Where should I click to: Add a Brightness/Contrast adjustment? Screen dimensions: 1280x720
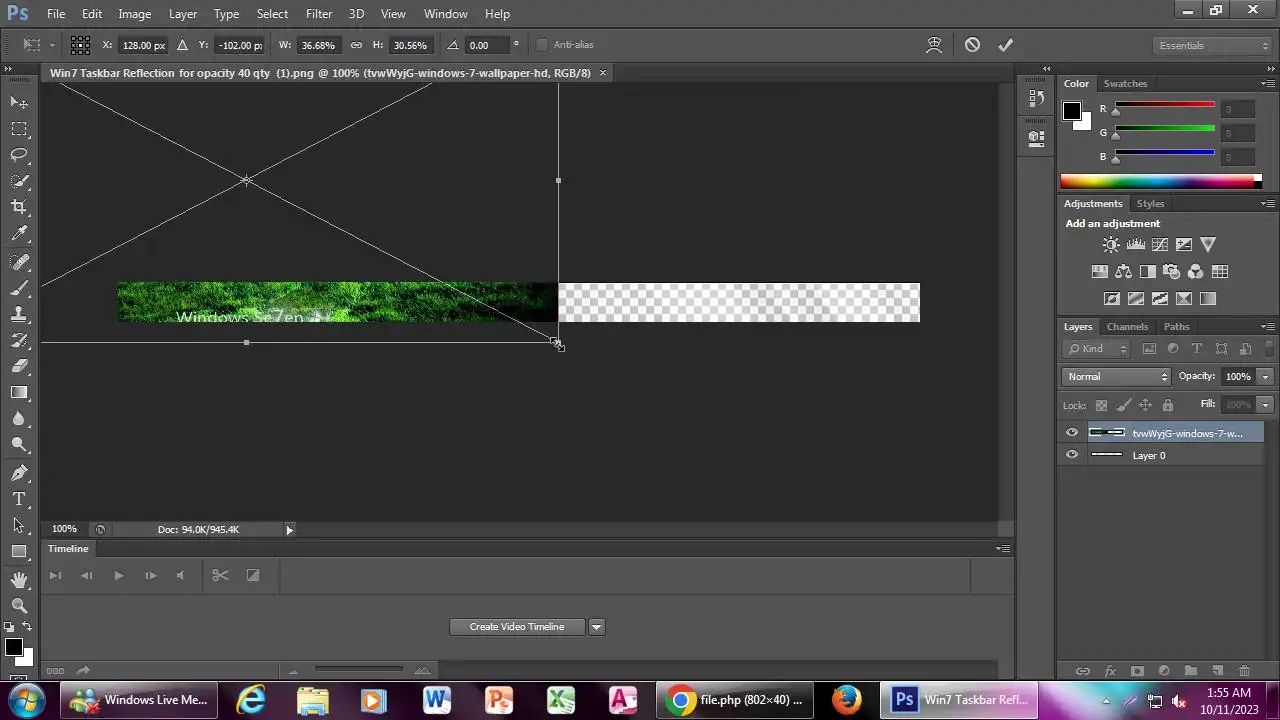tap(1111, 245)
